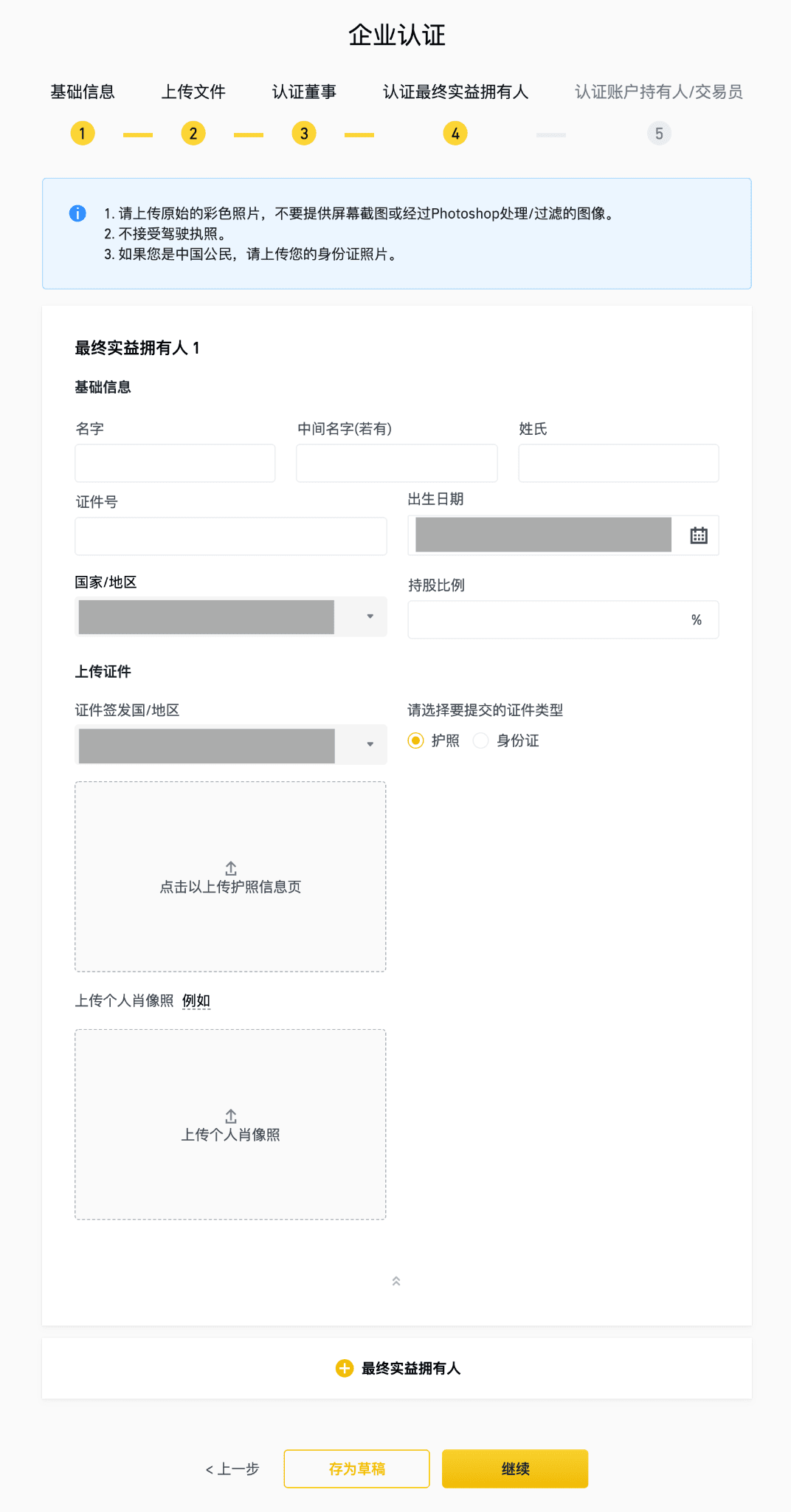
Task: Click the step 5 circle indicator
Action: pos(659,134)
